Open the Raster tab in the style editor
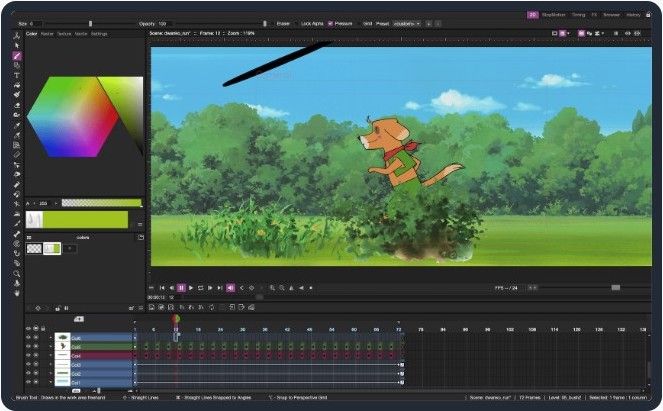 47,34
